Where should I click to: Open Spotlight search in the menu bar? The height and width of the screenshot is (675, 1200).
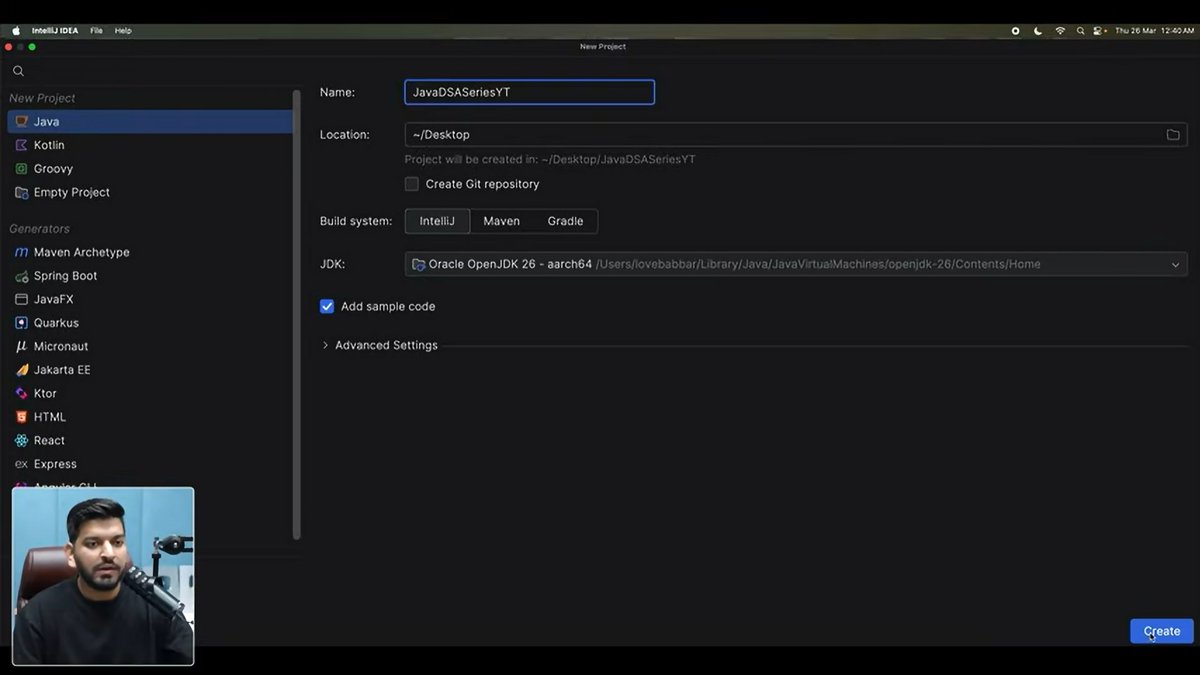point(1080,31)
